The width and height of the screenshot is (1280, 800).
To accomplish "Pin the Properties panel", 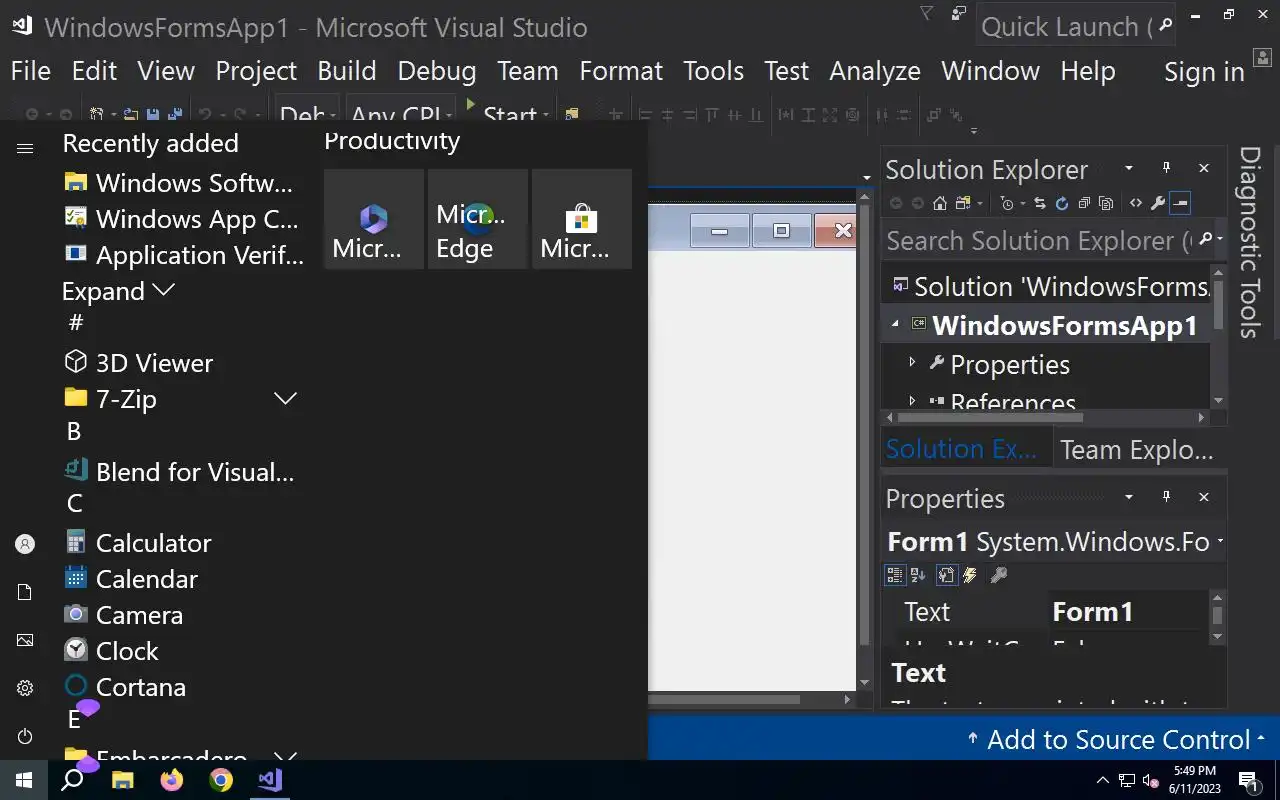I will point(1166,497).
